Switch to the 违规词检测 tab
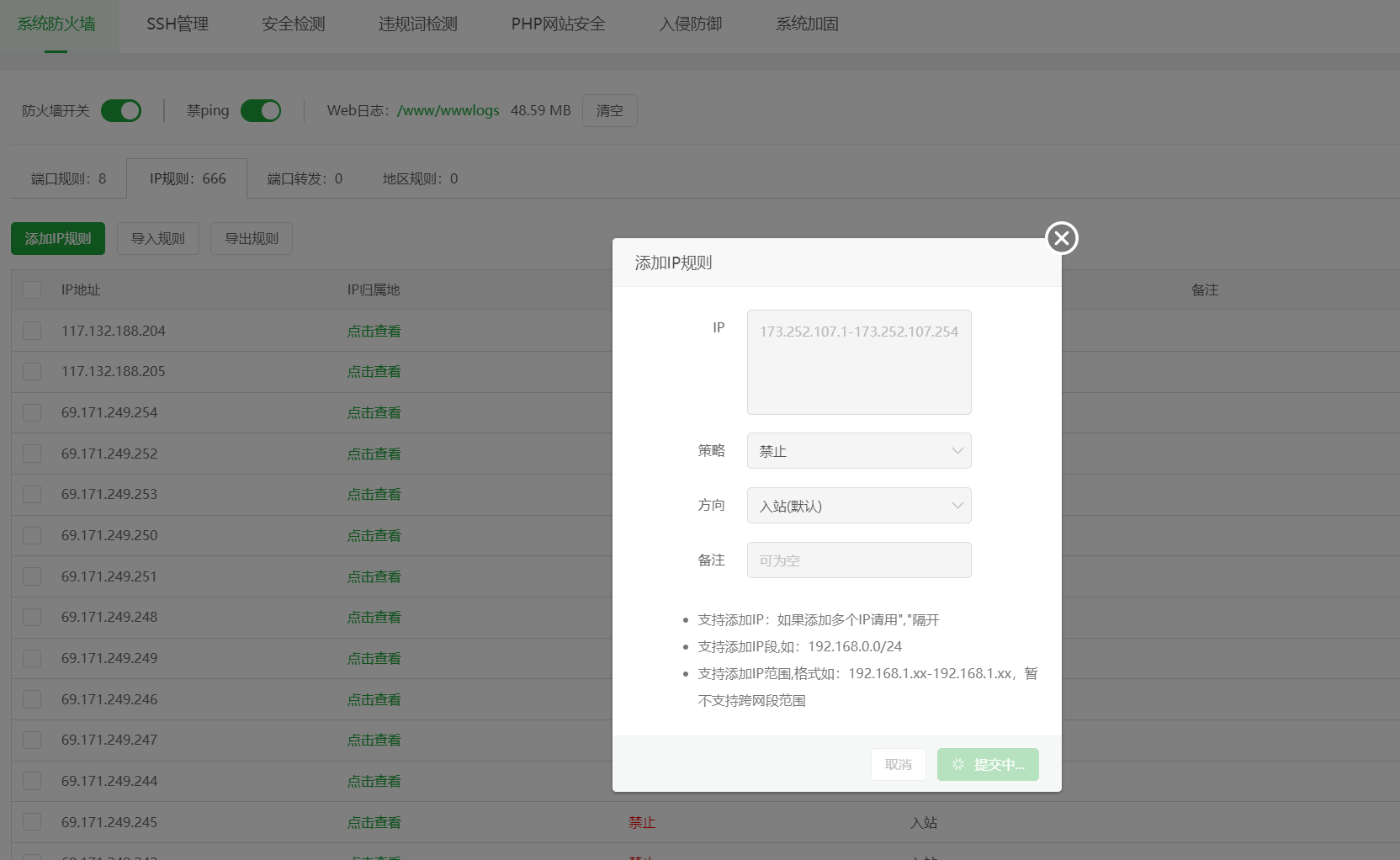1400x860 pixels. (x=418, y=24)
